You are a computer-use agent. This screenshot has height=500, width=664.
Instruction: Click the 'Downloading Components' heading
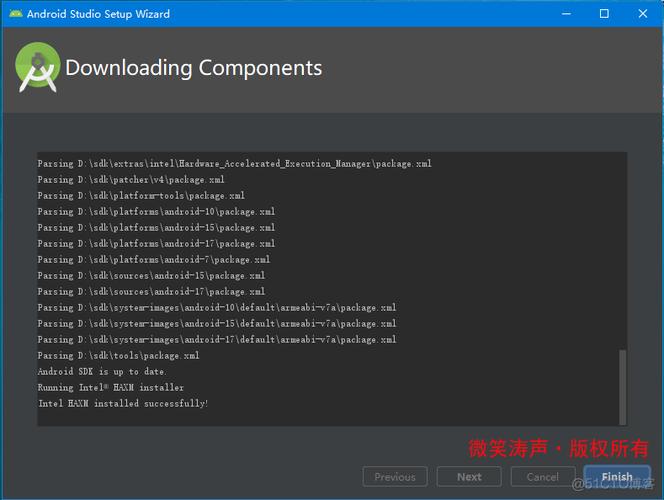(x=193, y=68)
